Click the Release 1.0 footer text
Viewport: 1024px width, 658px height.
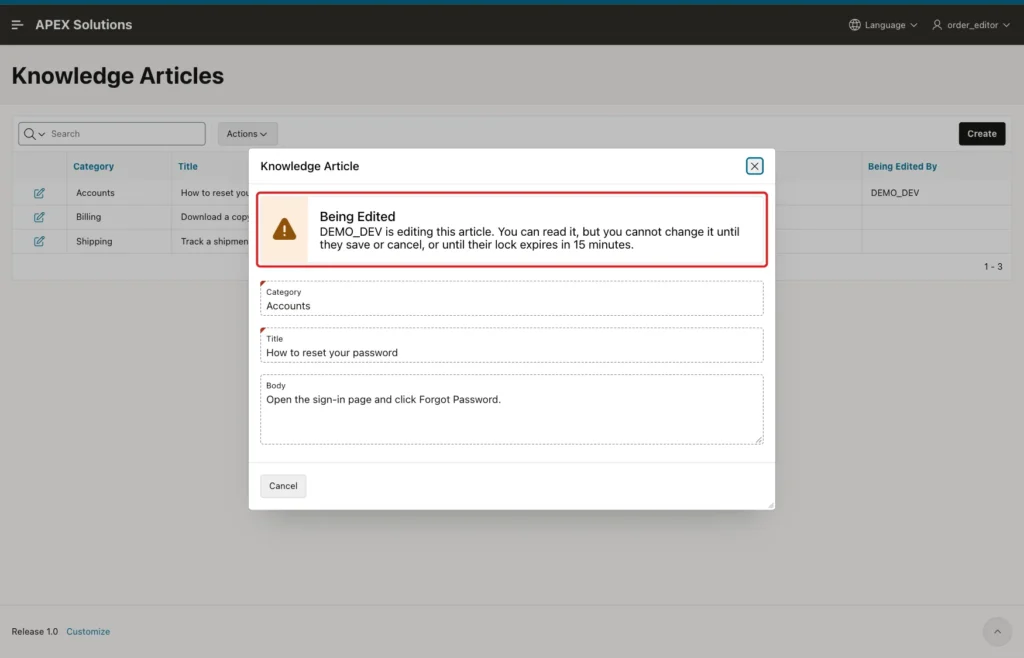point(35,631)
